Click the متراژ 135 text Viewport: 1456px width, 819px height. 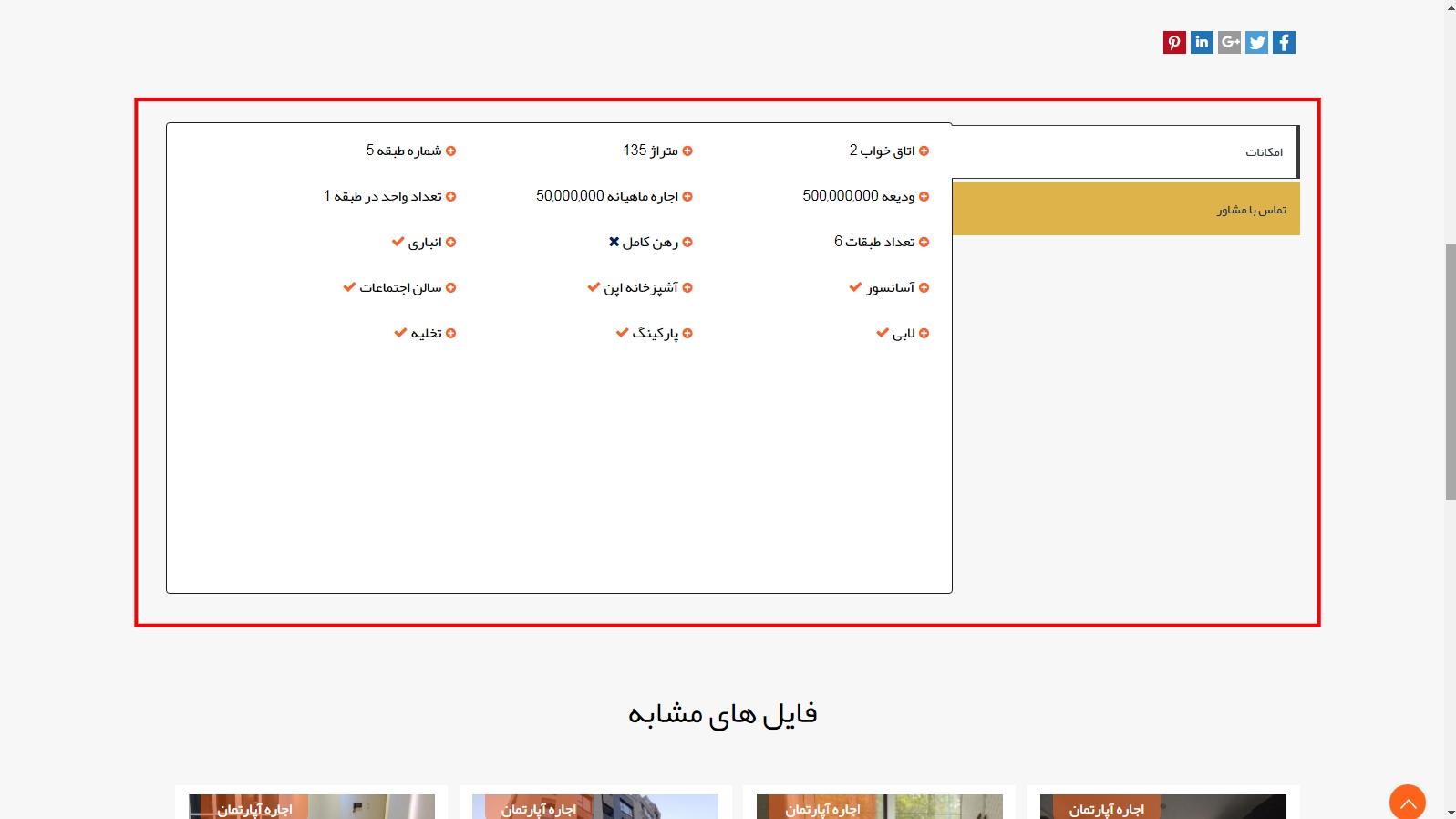[x=650, y=150]
